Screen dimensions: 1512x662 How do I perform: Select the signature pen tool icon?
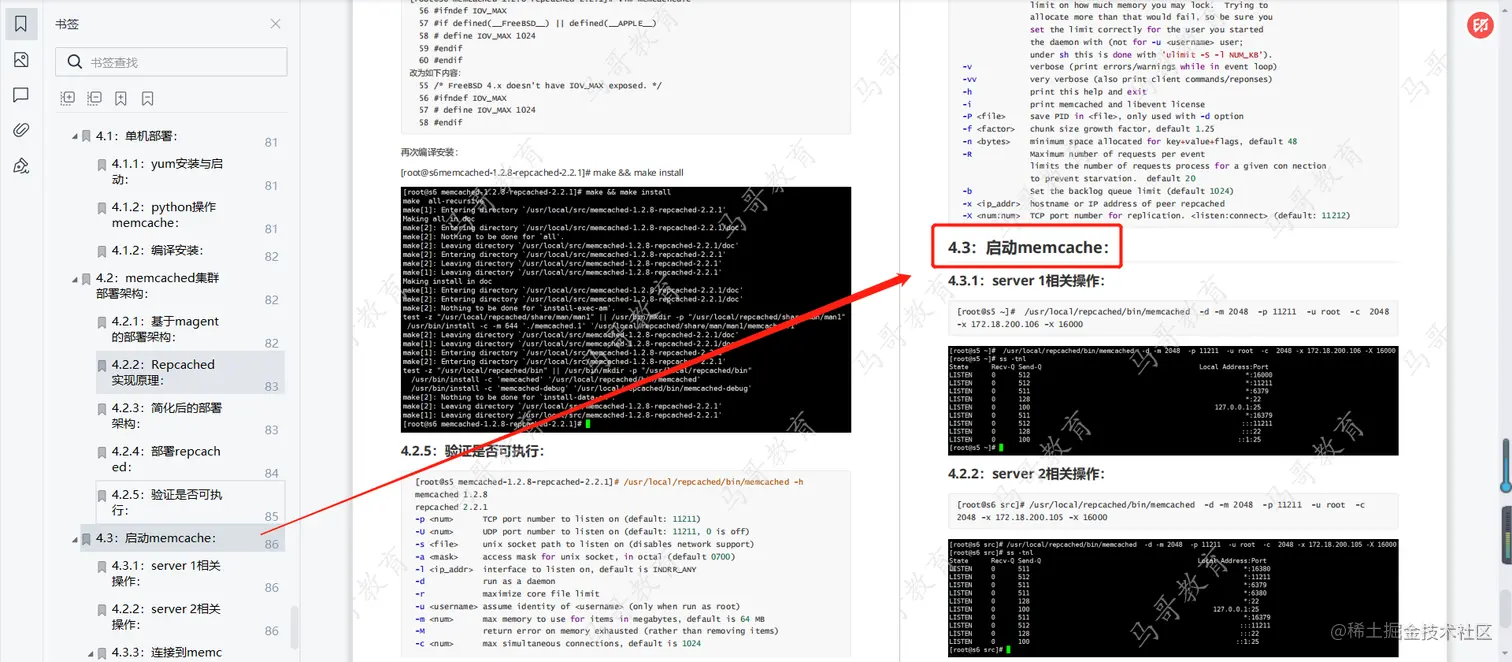[x=21, y=166]
